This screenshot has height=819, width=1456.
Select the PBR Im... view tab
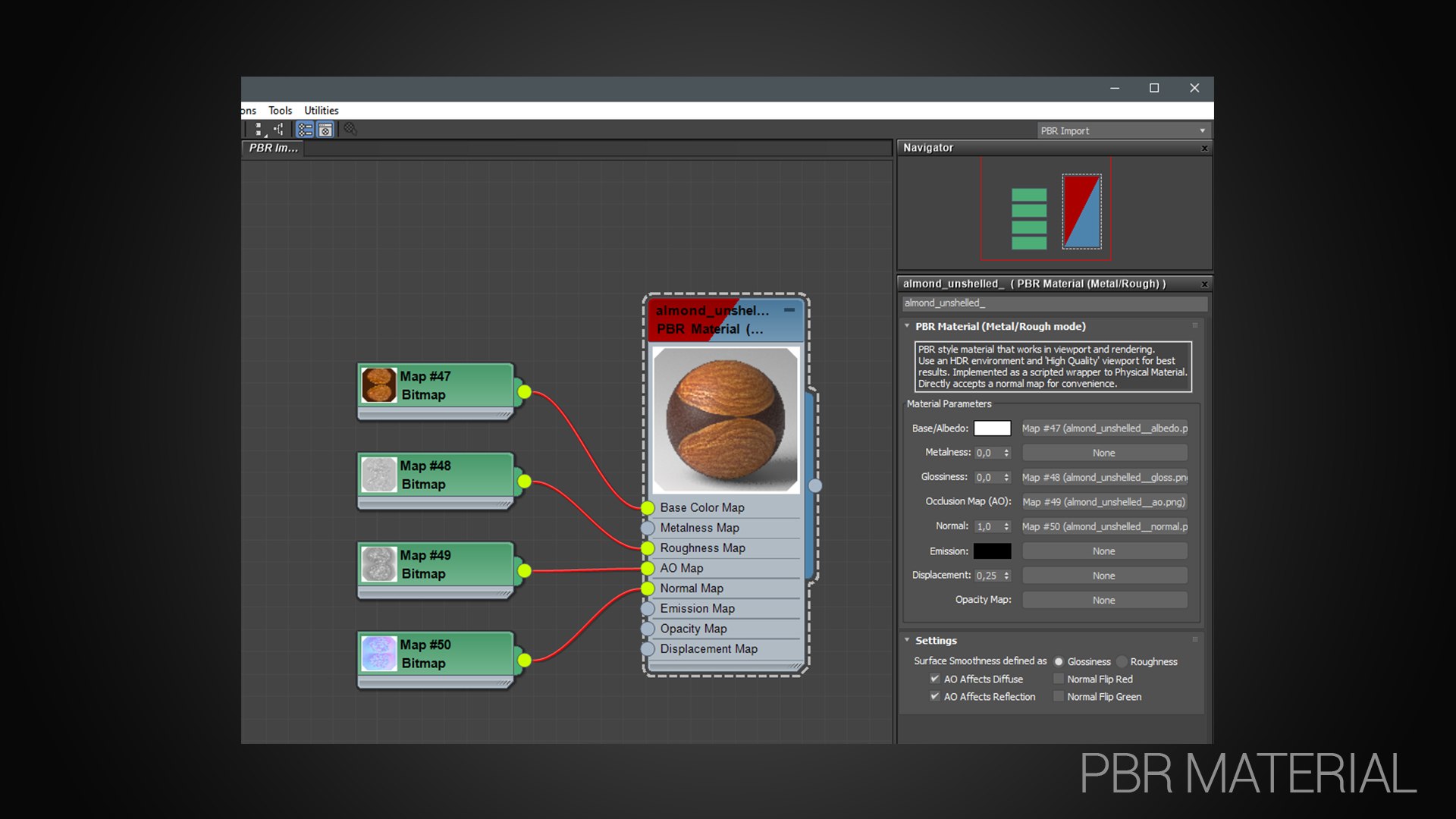coord(274,148)
